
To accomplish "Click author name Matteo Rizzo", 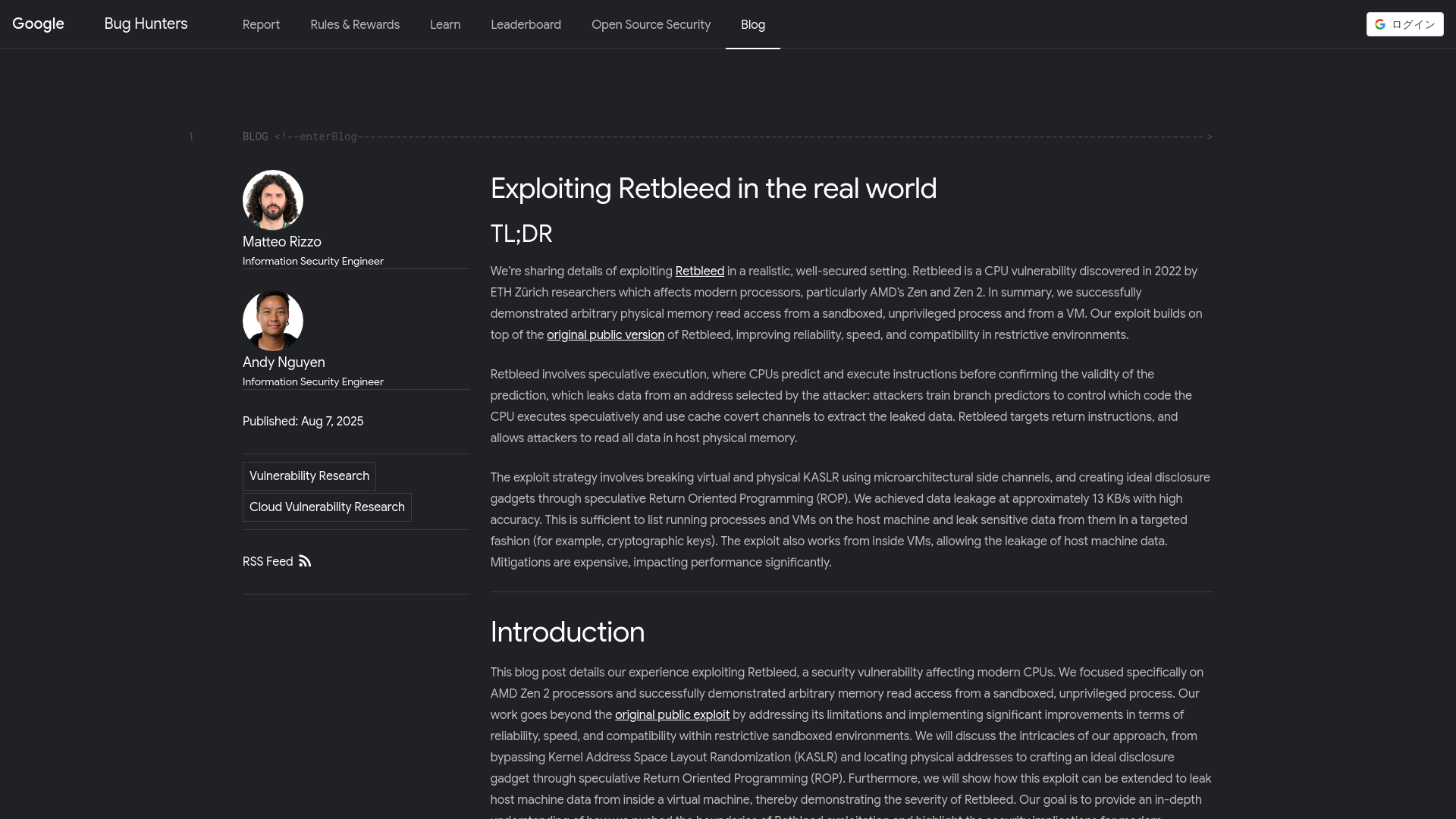I will [x=282, y=242].
